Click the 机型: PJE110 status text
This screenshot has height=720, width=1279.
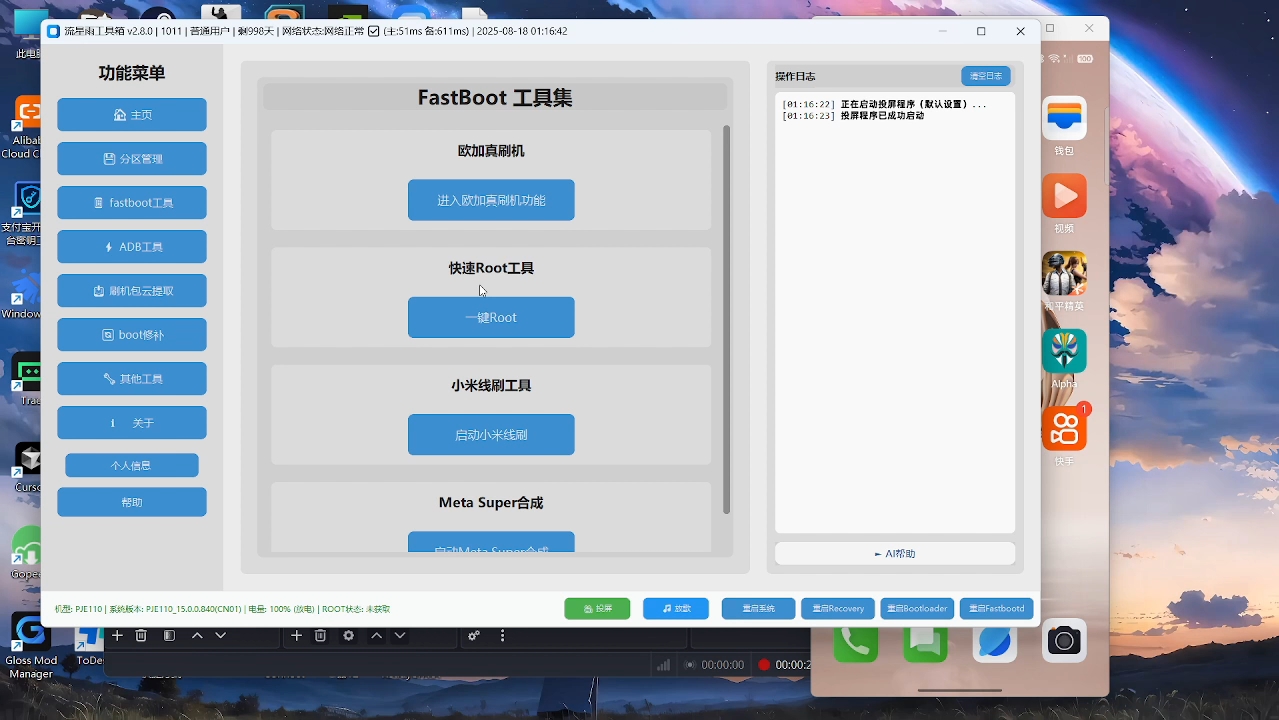tap(78, 609)
